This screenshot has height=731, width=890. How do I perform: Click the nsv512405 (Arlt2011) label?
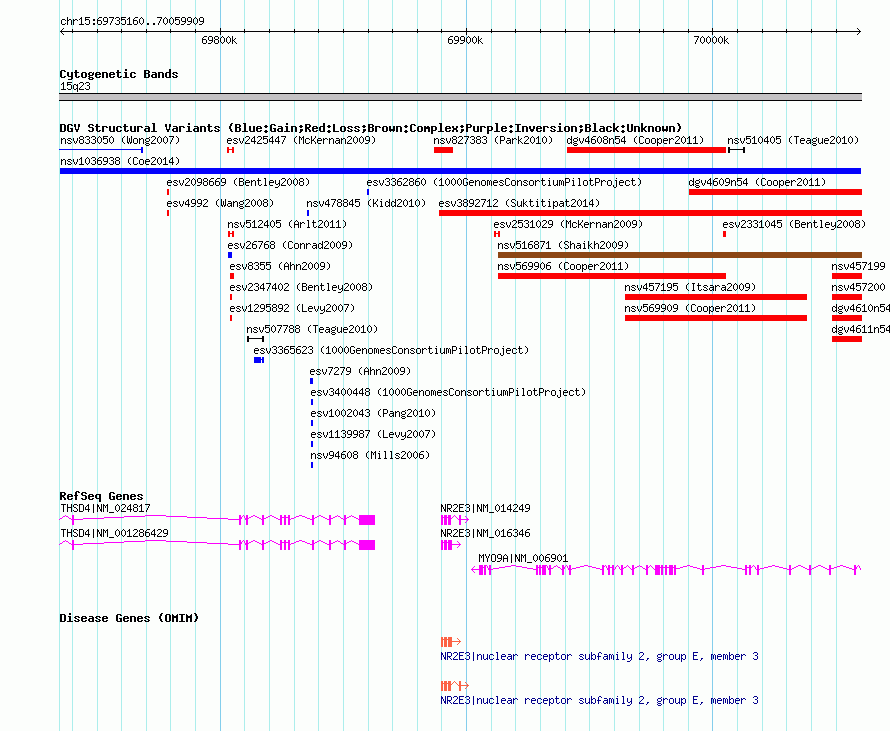pyautogui.click(x=287, y=224)
